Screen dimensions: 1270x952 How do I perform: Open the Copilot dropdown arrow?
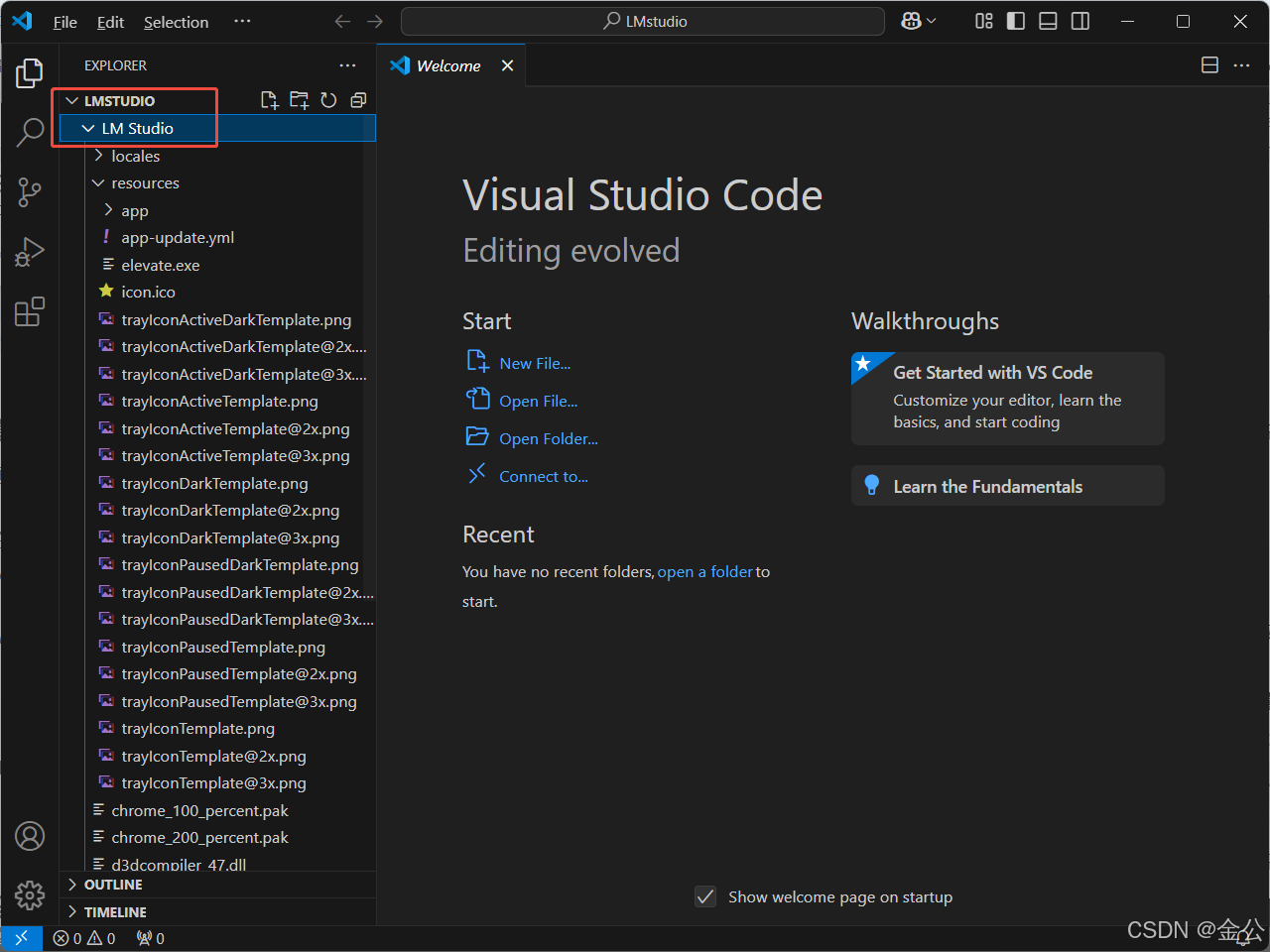(932, 21)
